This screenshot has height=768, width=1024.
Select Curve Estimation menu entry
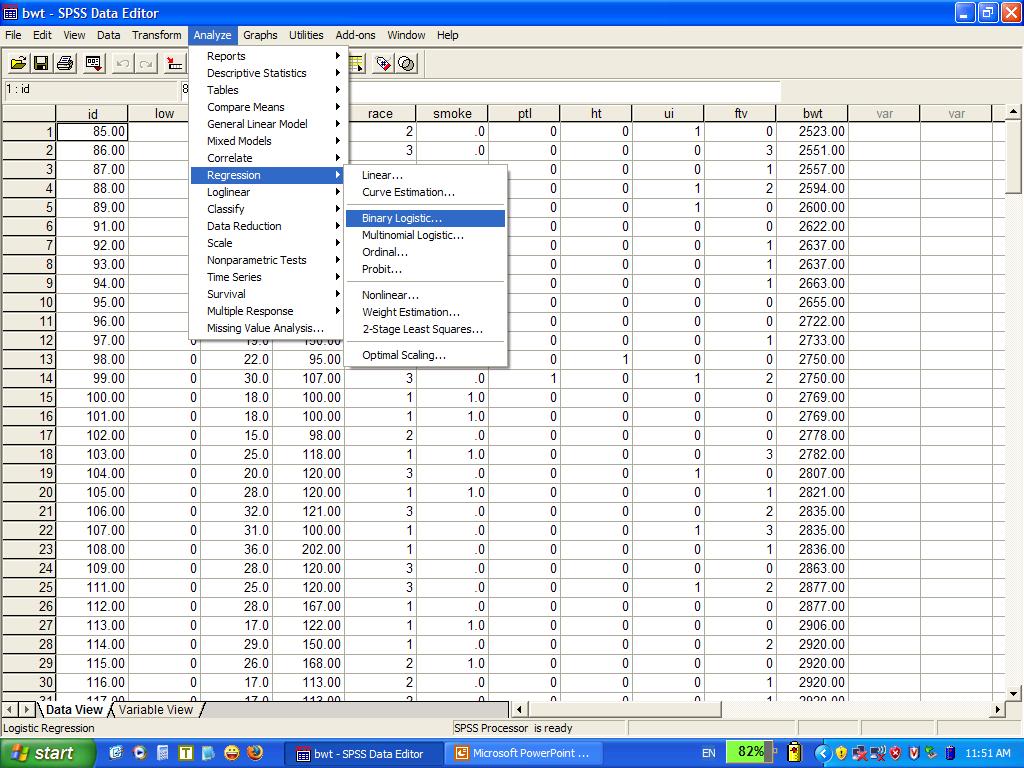[425, 192]
